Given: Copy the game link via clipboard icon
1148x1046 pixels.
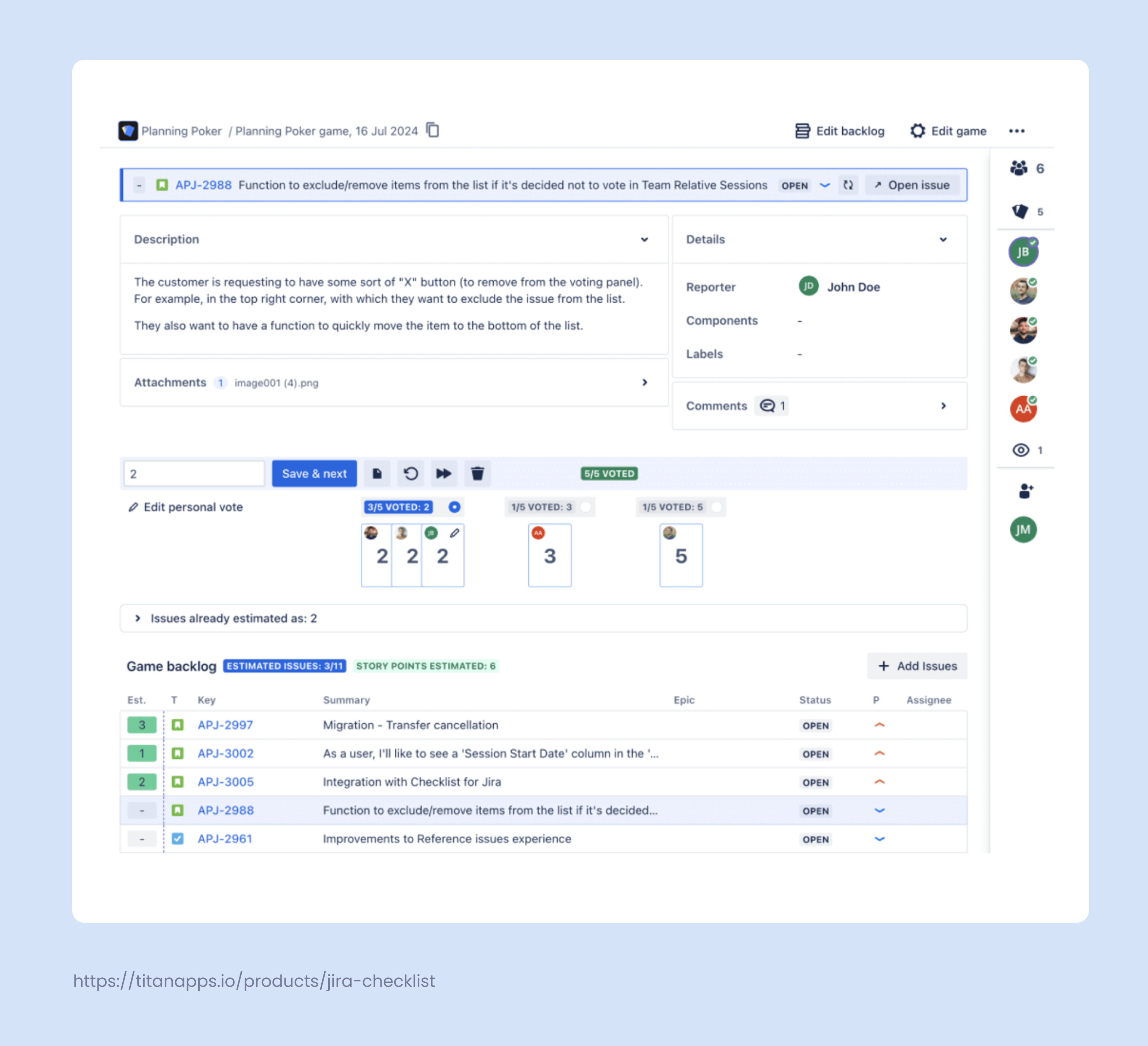Looking at the screenshot, I should [433, 130].
